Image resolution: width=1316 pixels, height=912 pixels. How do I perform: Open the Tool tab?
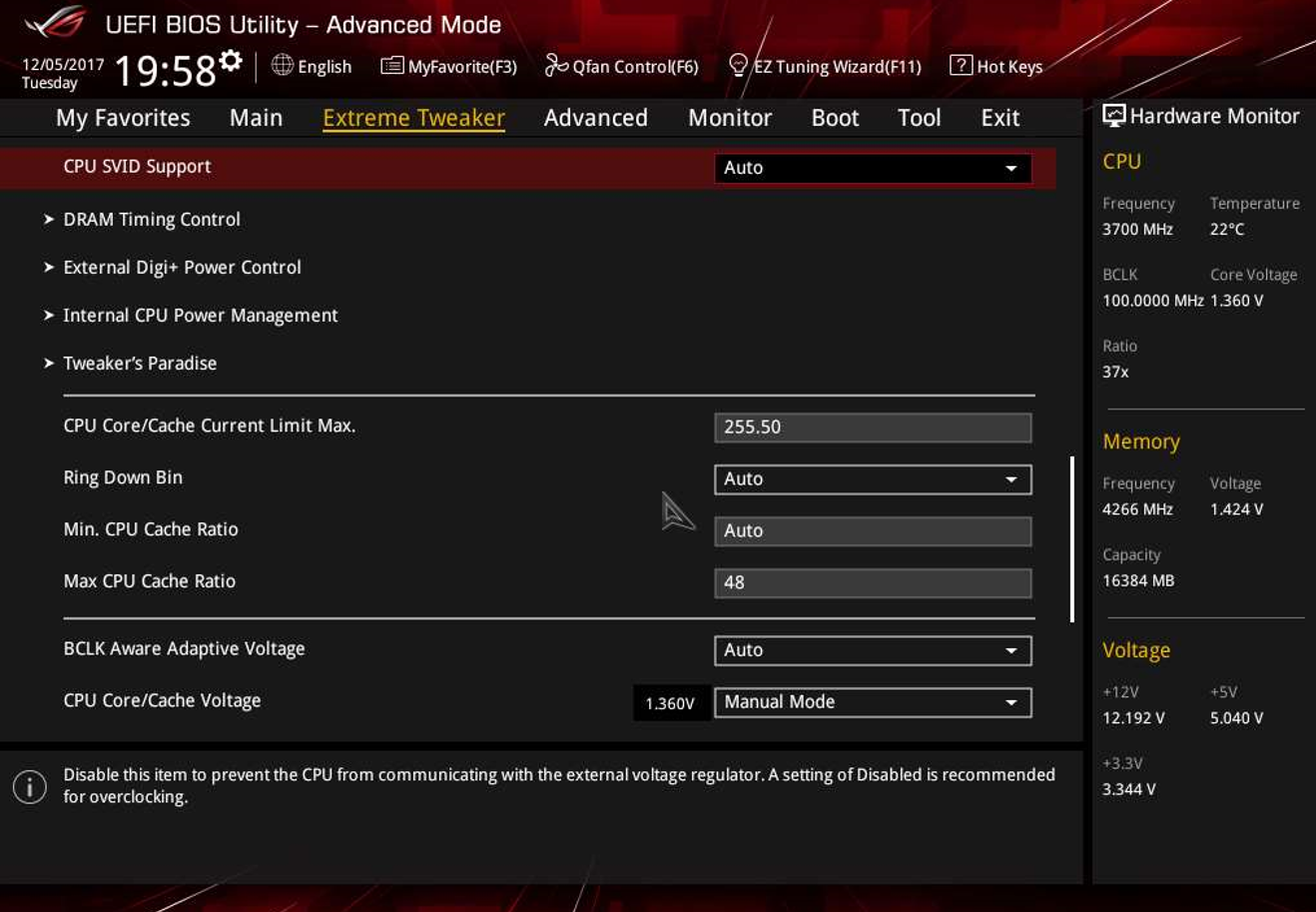tap(920, 118)
